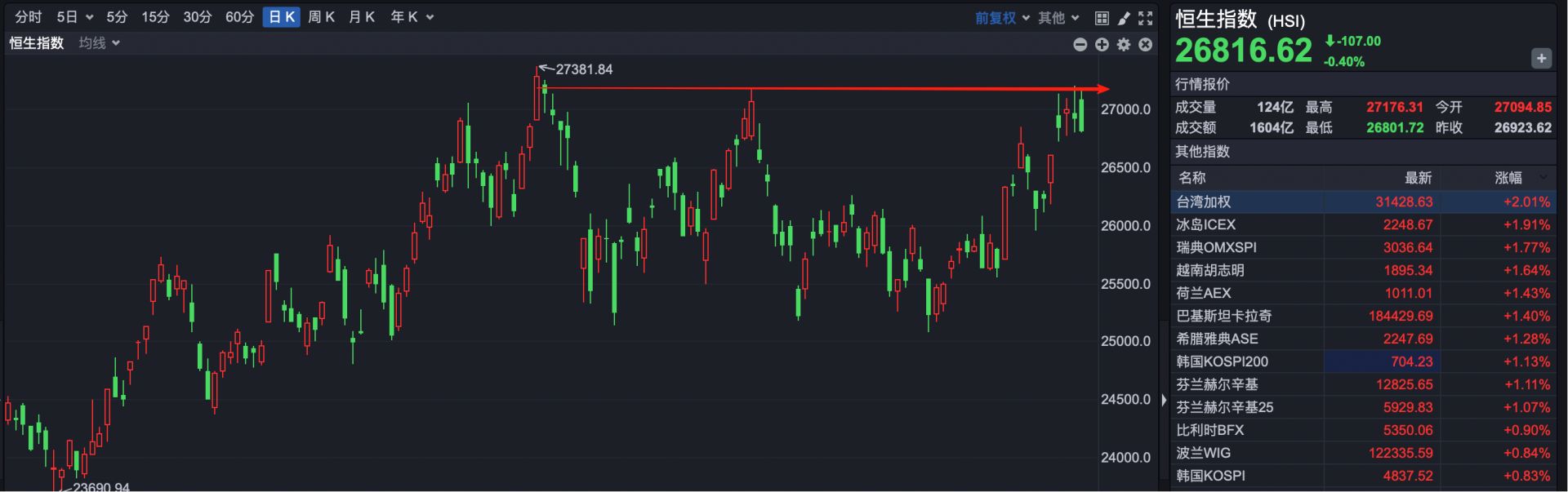The height and width of the screenshot is (492, 1568).
Task: Zoom out chart with minus icon
Action: [1080, 45]
